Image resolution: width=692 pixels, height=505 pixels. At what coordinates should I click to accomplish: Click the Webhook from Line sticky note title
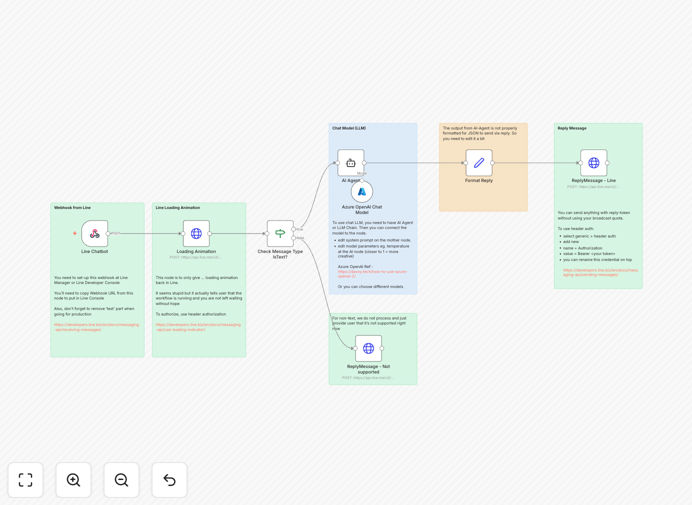click(x=72, y=207)
